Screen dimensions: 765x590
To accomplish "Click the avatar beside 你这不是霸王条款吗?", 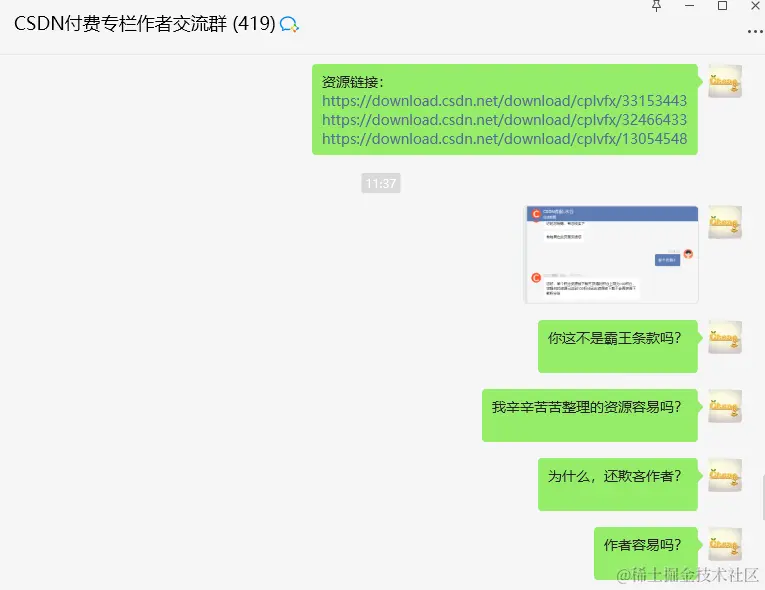I will tap(725, 337).
